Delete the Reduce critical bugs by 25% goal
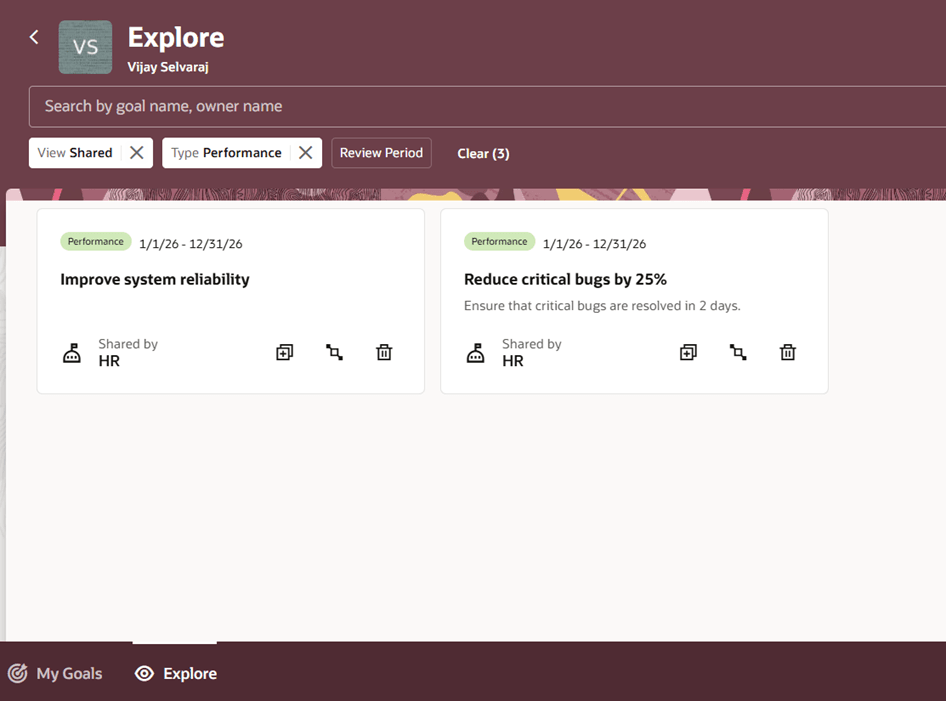Screen dimensions: 946x701 click(788, 352)
